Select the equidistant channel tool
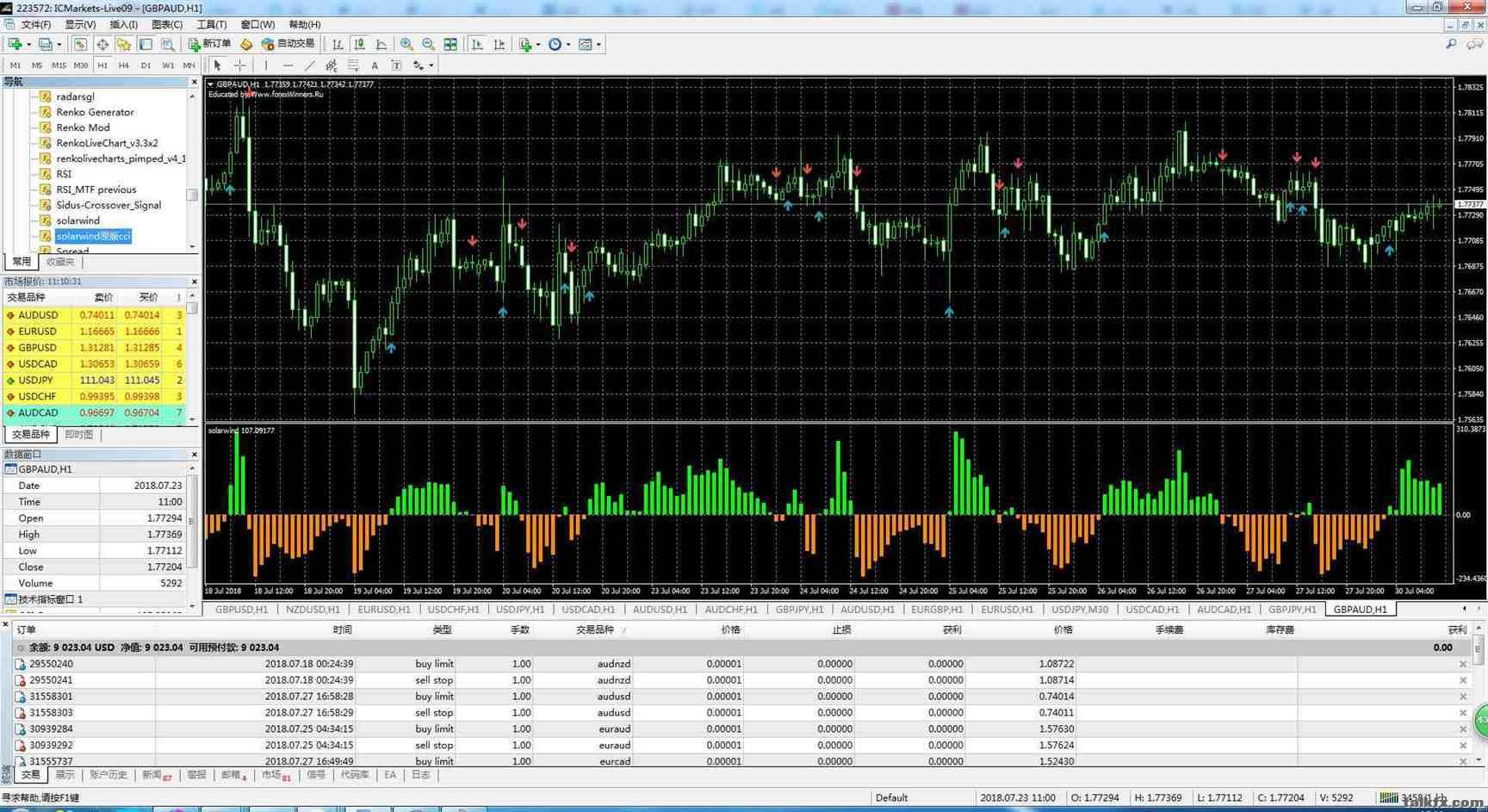 (331, 65)
